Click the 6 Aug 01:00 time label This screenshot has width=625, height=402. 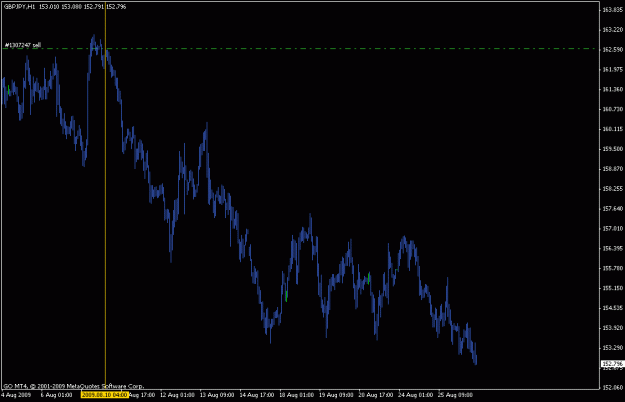pos(57,395)
